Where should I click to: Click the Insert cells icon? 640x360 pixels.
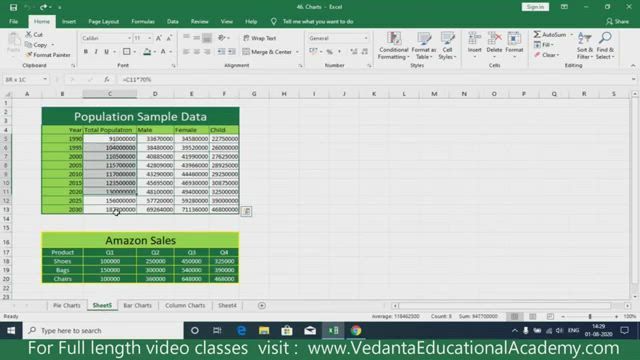coord(474,39)
